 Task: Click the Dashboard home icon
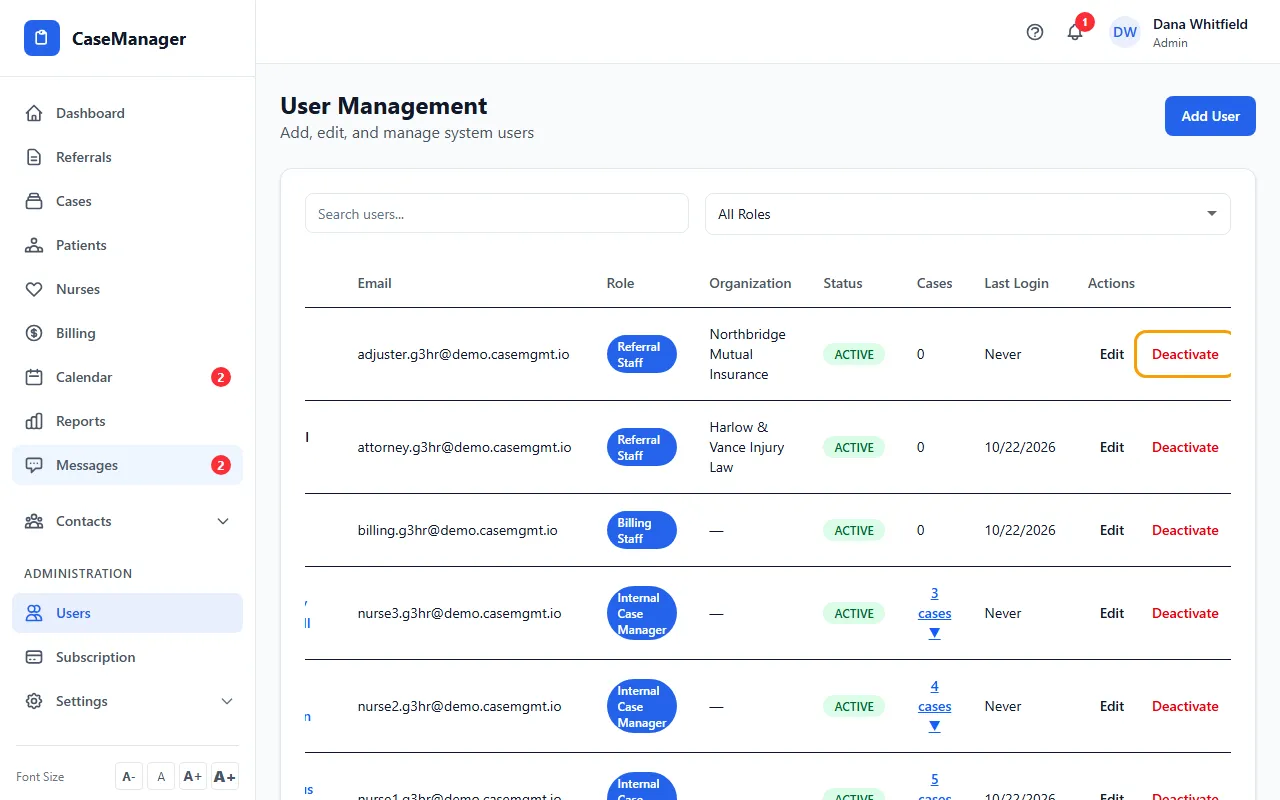[34, 113]
